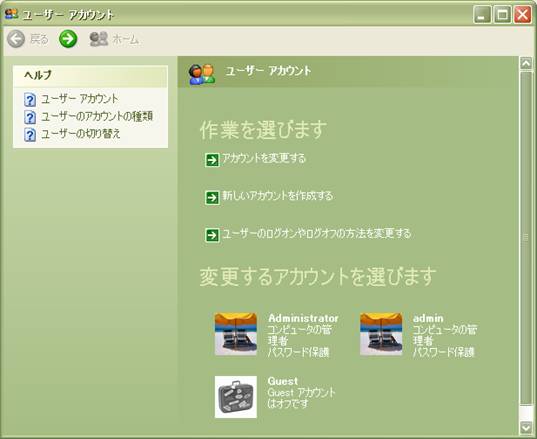Screen dimensions: 537x439
Task: Click the scrollbar down arrow
Action: [526, 427]
